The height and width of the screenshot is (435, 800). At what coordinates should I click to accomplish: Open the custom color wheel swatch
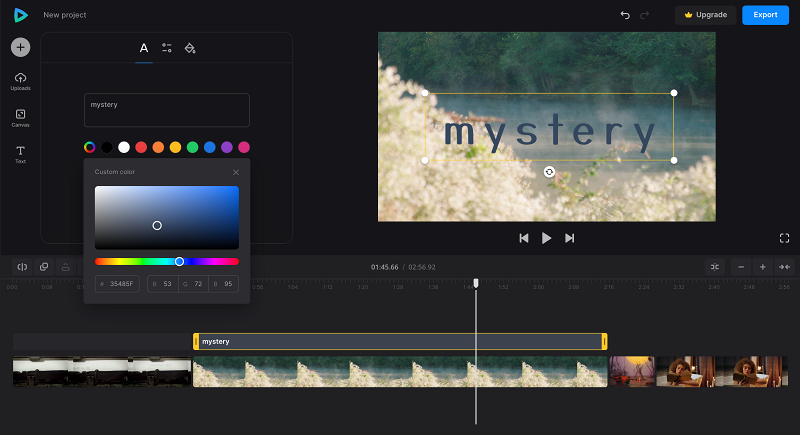(90, 147)
